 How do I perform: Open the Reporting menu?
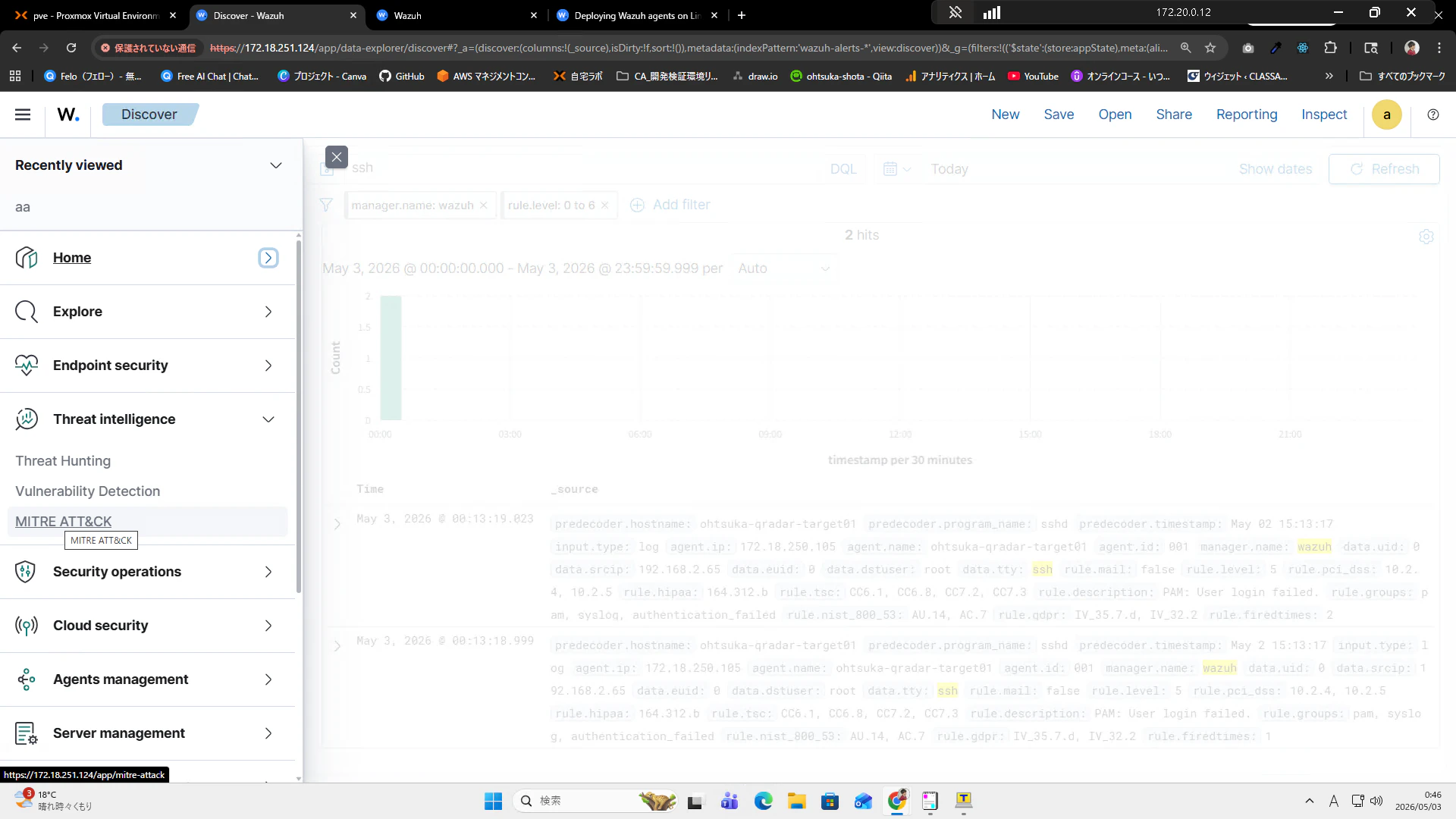pos(1247,115)
